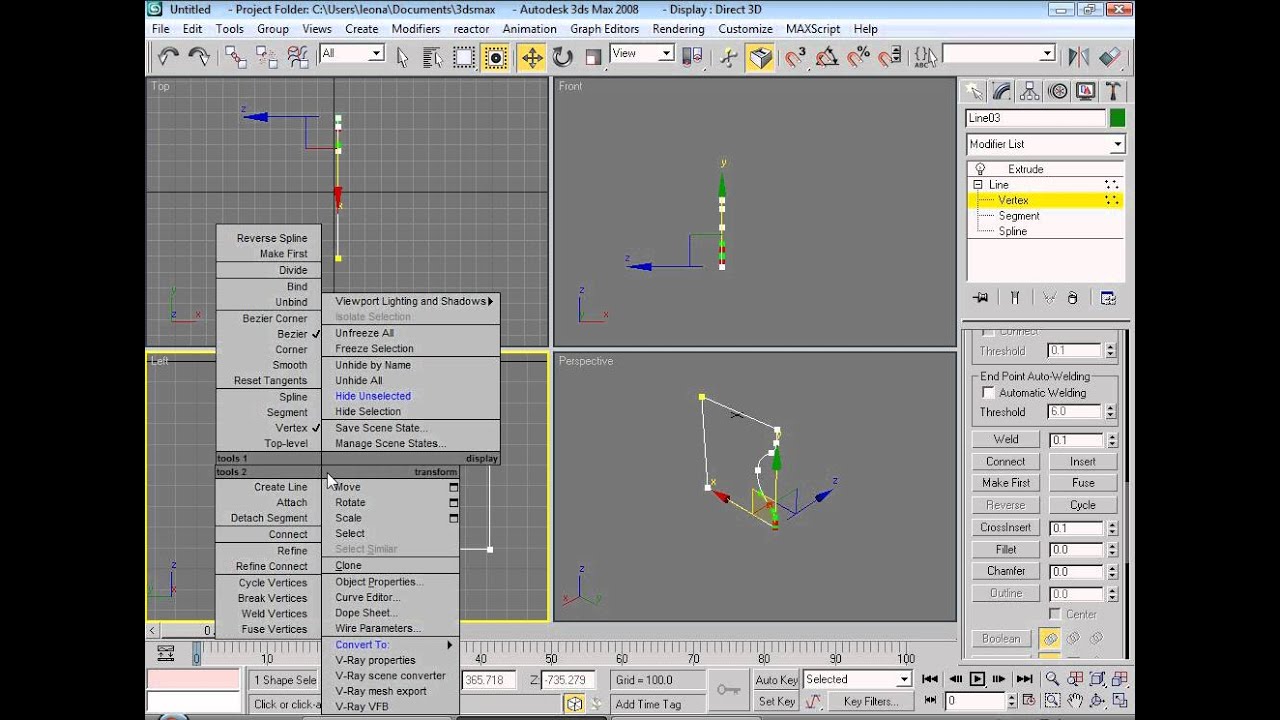Open the Move transform settings box
Screen dimensions: 1280x720
(x=453, y=487)
